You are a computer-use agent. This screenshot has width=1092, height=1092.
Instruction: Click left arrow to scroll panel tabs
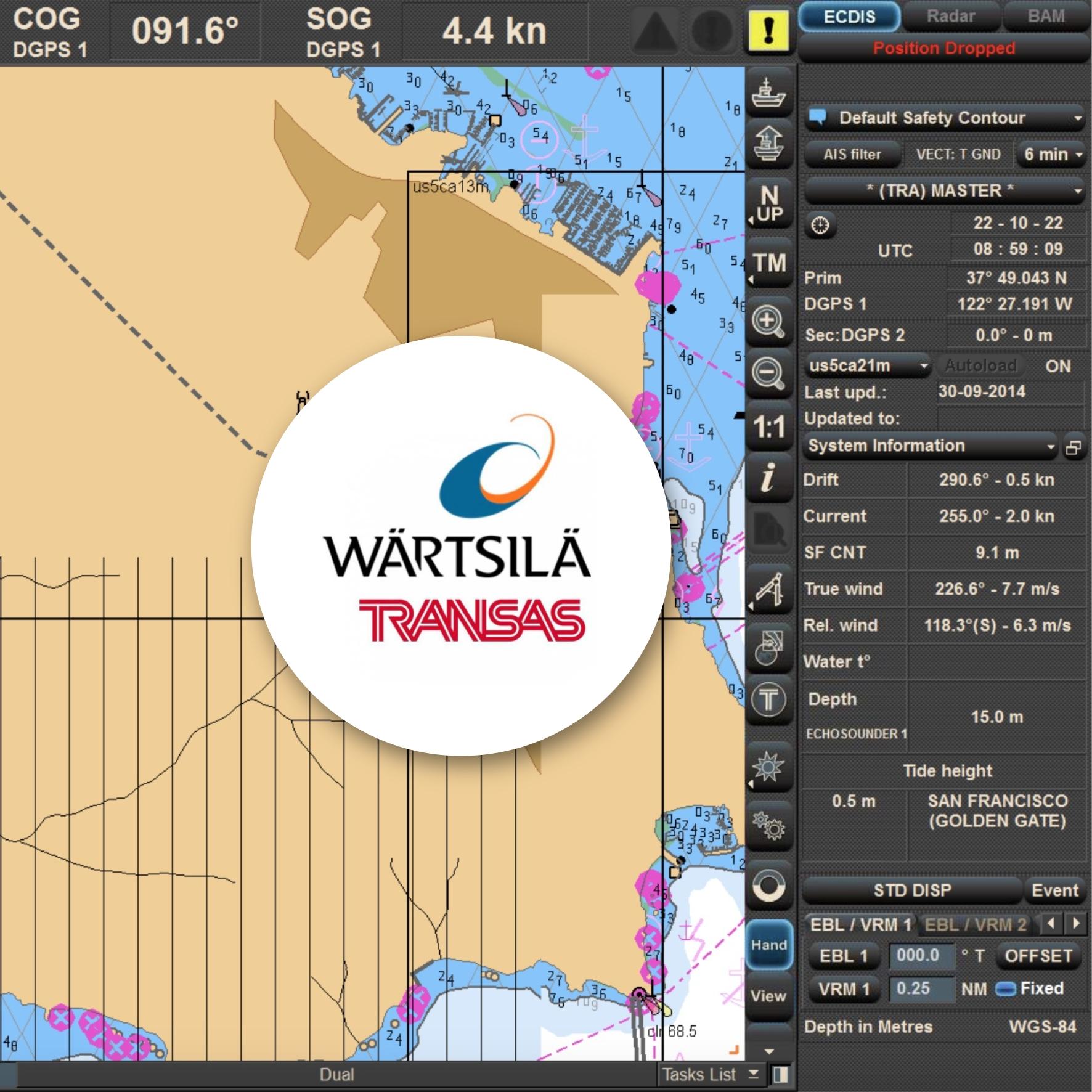1051,924
